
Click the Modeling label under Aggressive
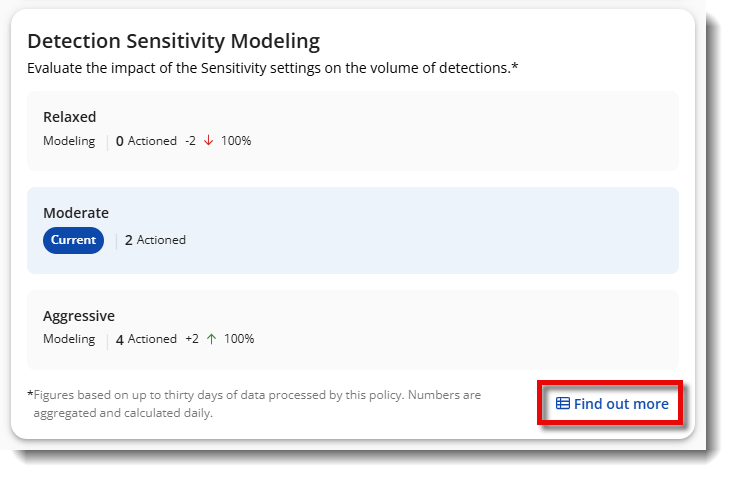tap(69, 339)
